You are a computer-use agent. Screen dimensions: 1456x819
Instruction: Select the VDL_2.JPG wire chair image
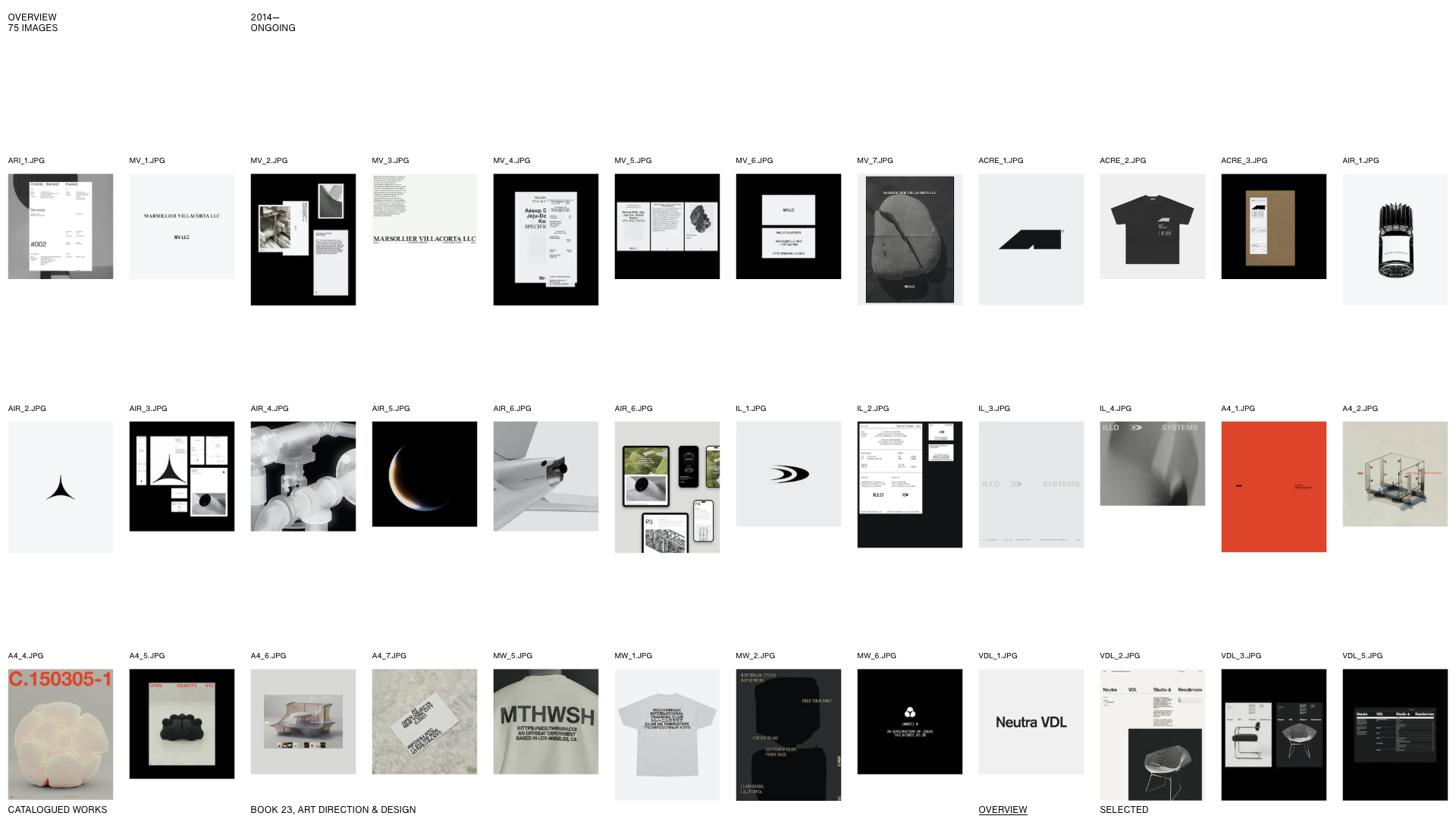click(1152, 734)
